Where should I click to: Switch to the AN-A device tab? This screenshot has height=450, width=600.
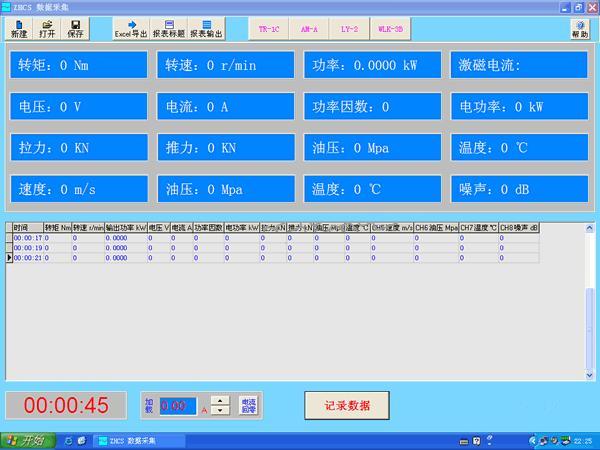click(x=310, y=30)
